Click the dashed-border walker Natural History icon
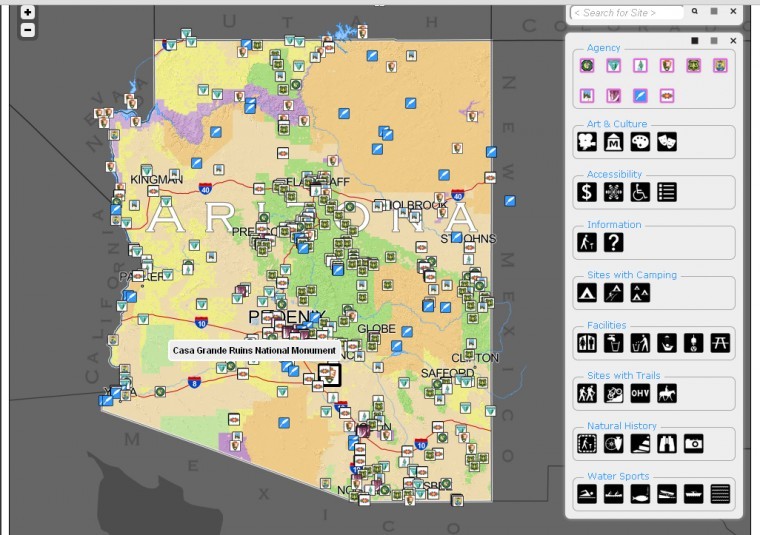This screenshot has width=760, height=535. [587, 444]
